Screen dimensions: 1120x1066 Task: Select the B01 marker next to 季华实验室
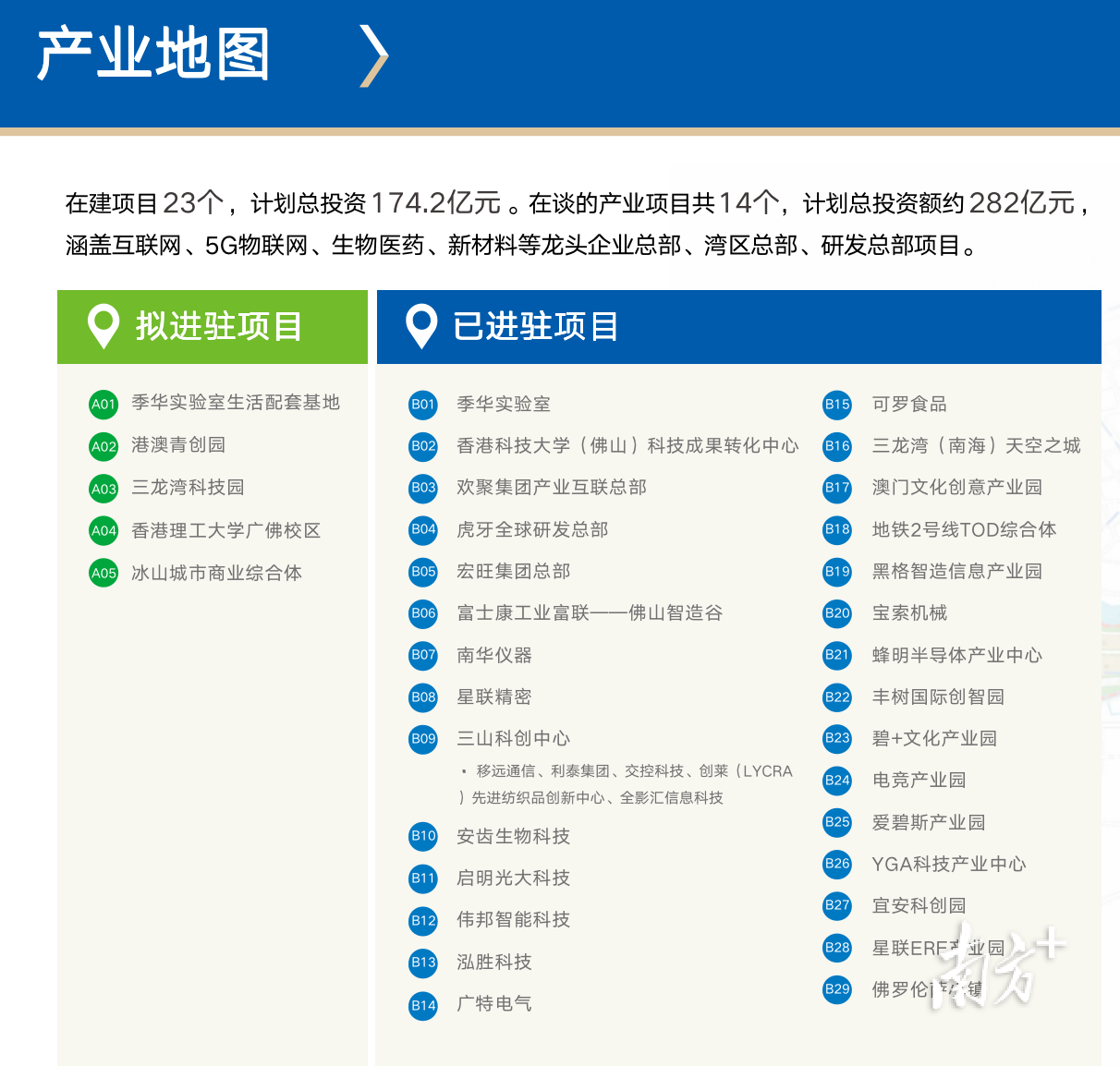422,405
